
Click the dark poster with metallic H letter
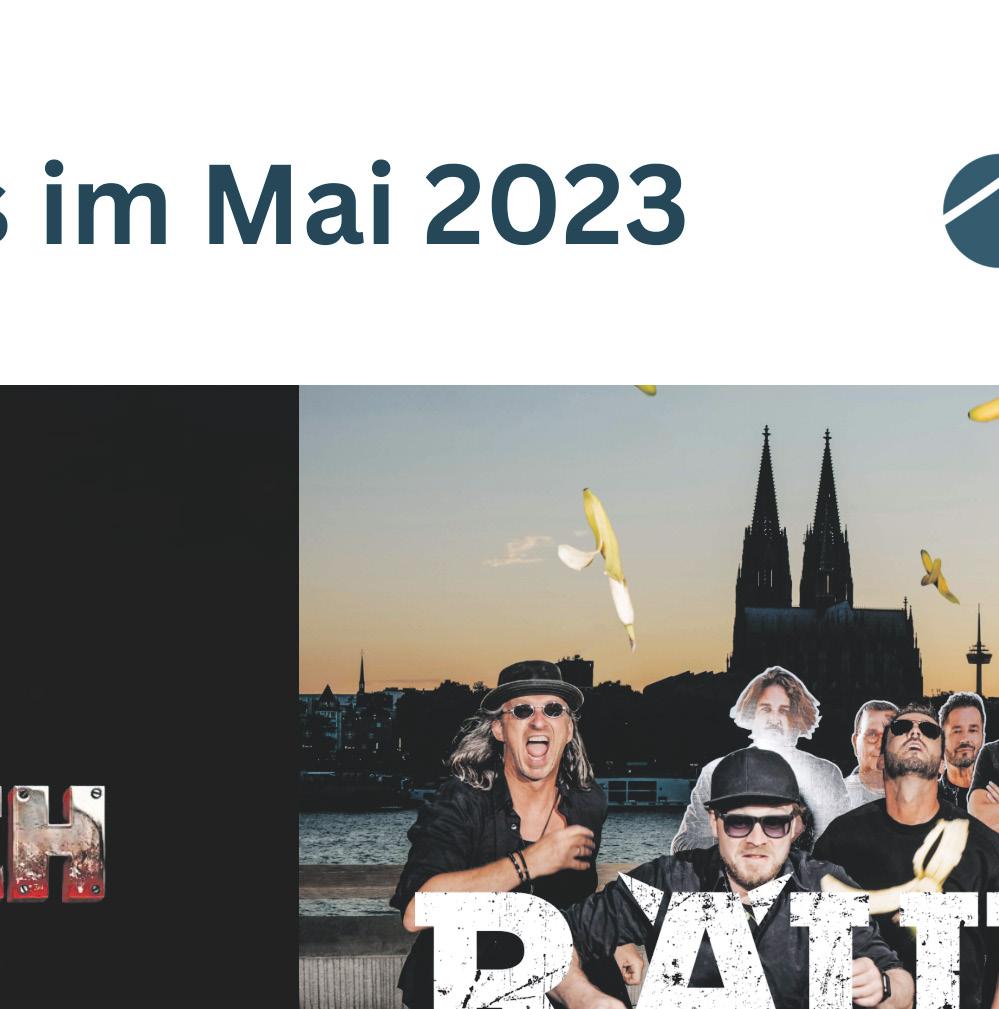[x=149, y=697]
